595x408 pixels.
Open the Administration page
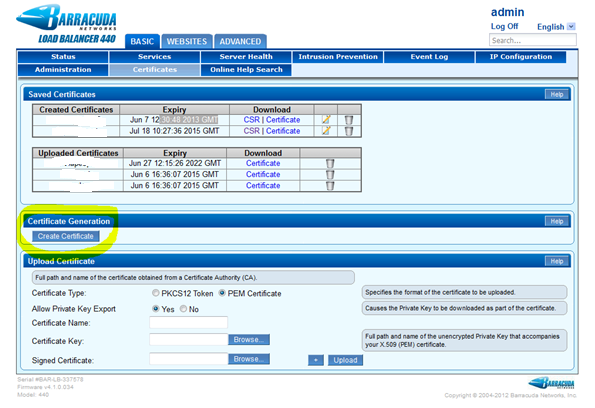[63, 70]
